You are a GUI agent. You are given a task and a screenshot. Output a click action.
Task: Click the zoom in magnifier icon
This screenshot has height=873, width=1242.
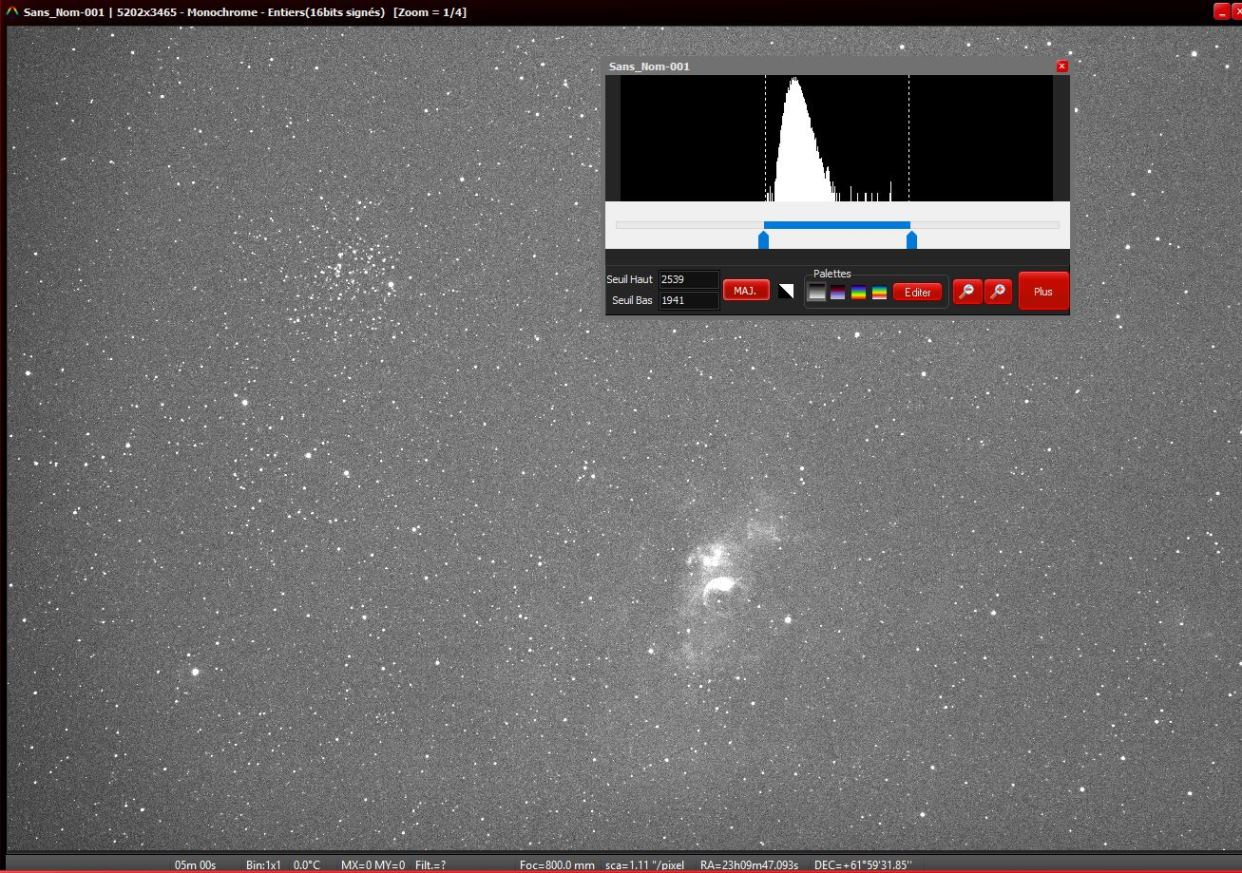coord(998,291)
